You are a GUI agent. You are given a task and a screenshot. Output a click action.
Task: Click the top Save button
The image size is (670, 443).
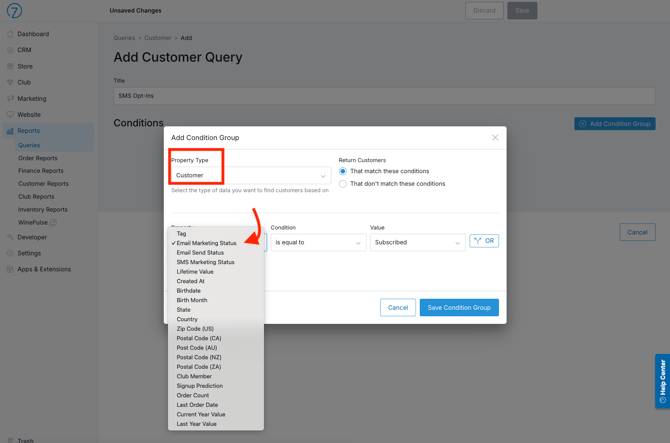click(522, 11)
